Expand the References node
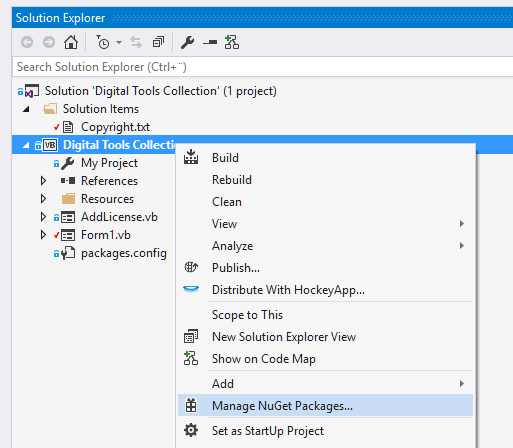The height and width of the screenshot is (448, 513). pyautogui.click(x=43, y=181)
